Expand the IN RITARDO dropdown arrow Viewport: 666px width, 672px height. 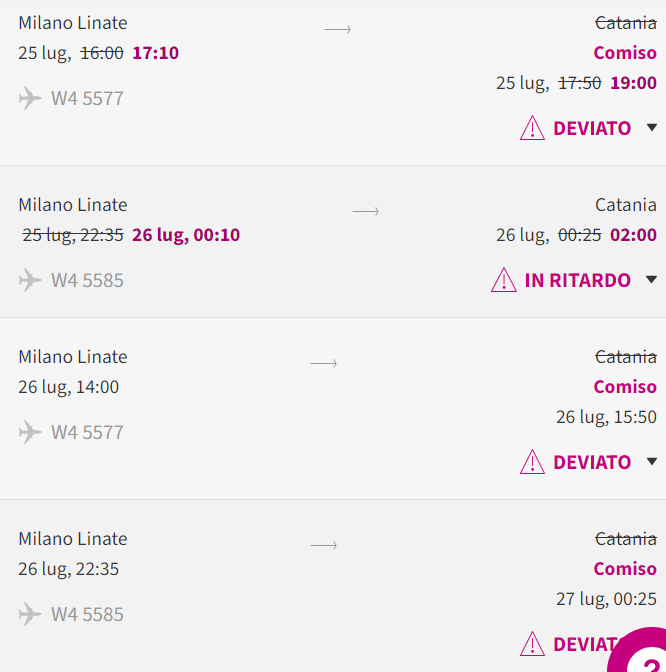coord(651,279)
